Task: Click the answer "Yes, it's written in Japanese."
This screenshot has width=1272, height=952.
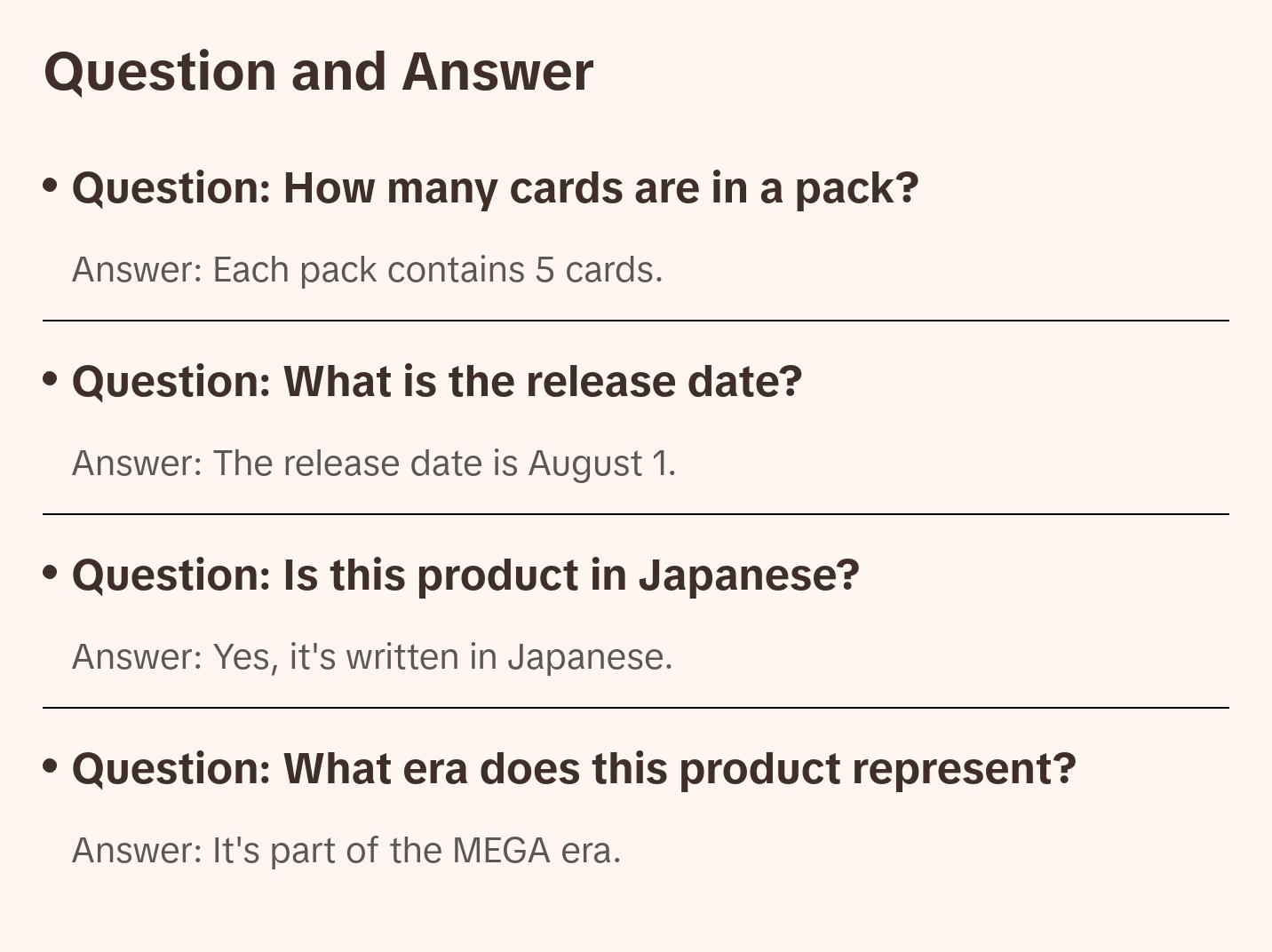Action: pos(371,657)
